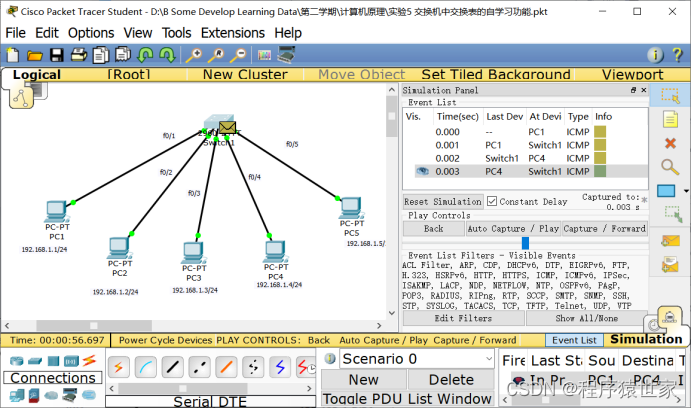Screen dimensions: 692x408
Task: Click the yellow question mark Help icon
Action: [x=677, y=55]
